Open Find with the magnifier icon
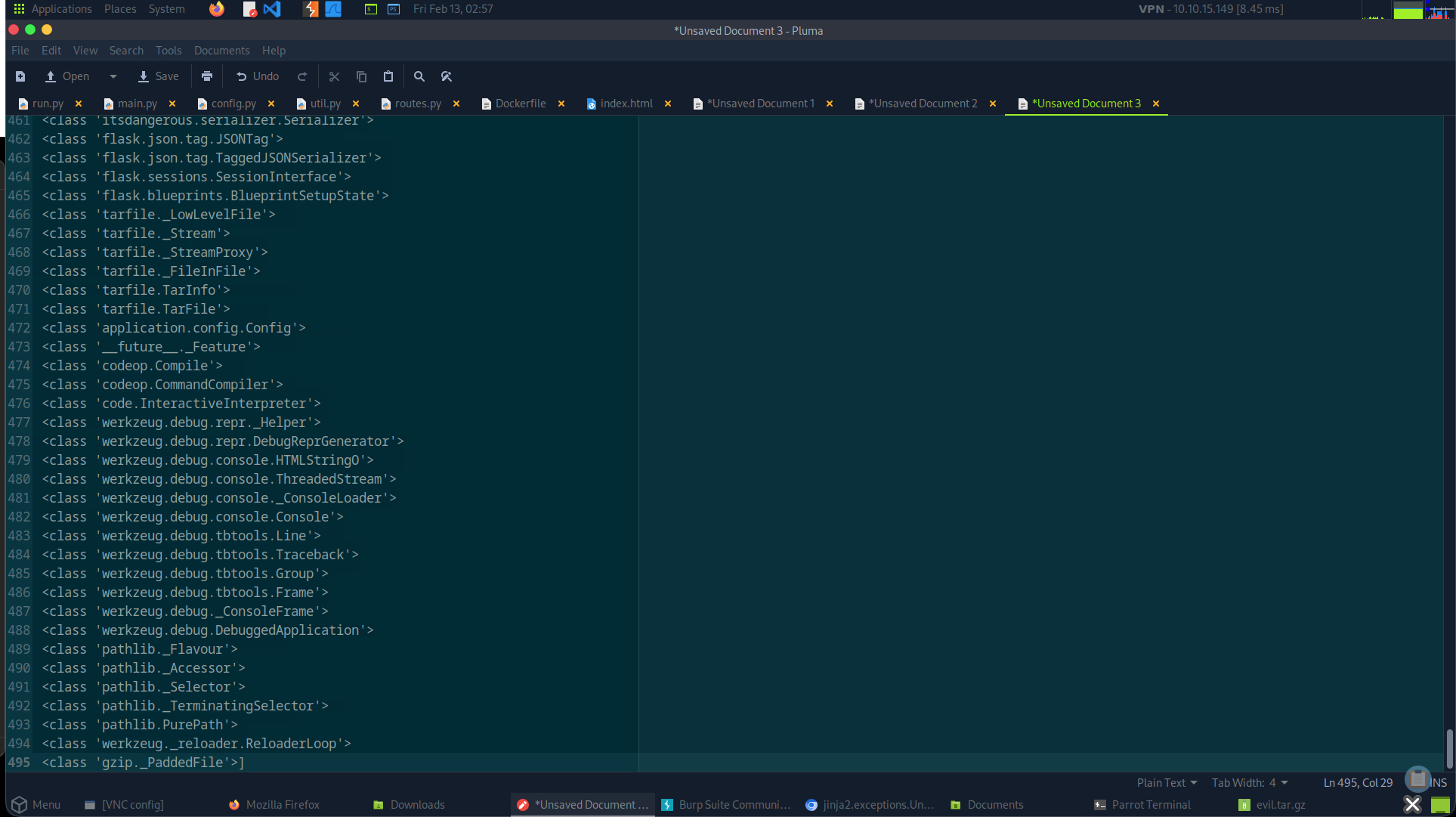Screen dimensions: 1456x817 tap(419, 76)
